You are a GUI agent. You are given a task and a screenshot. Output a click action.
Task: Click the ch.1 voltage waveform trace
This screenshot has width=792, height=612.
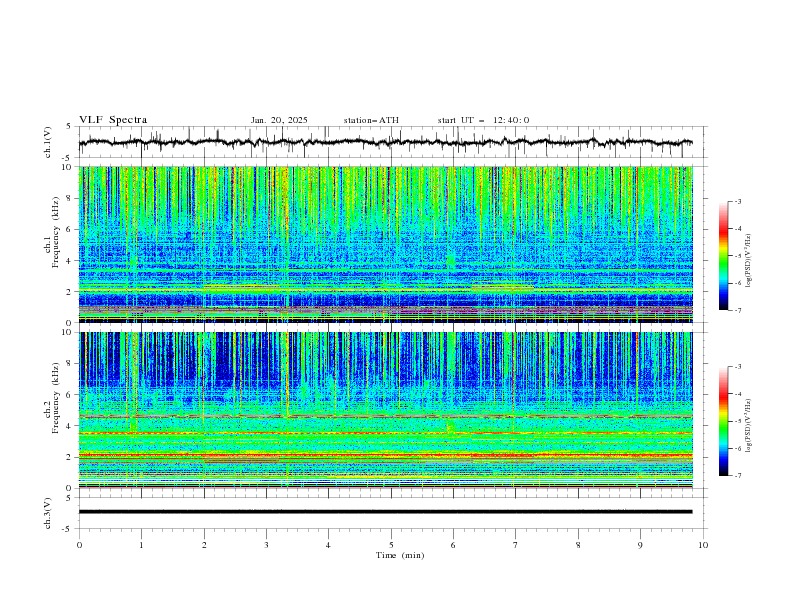[385, 142]
